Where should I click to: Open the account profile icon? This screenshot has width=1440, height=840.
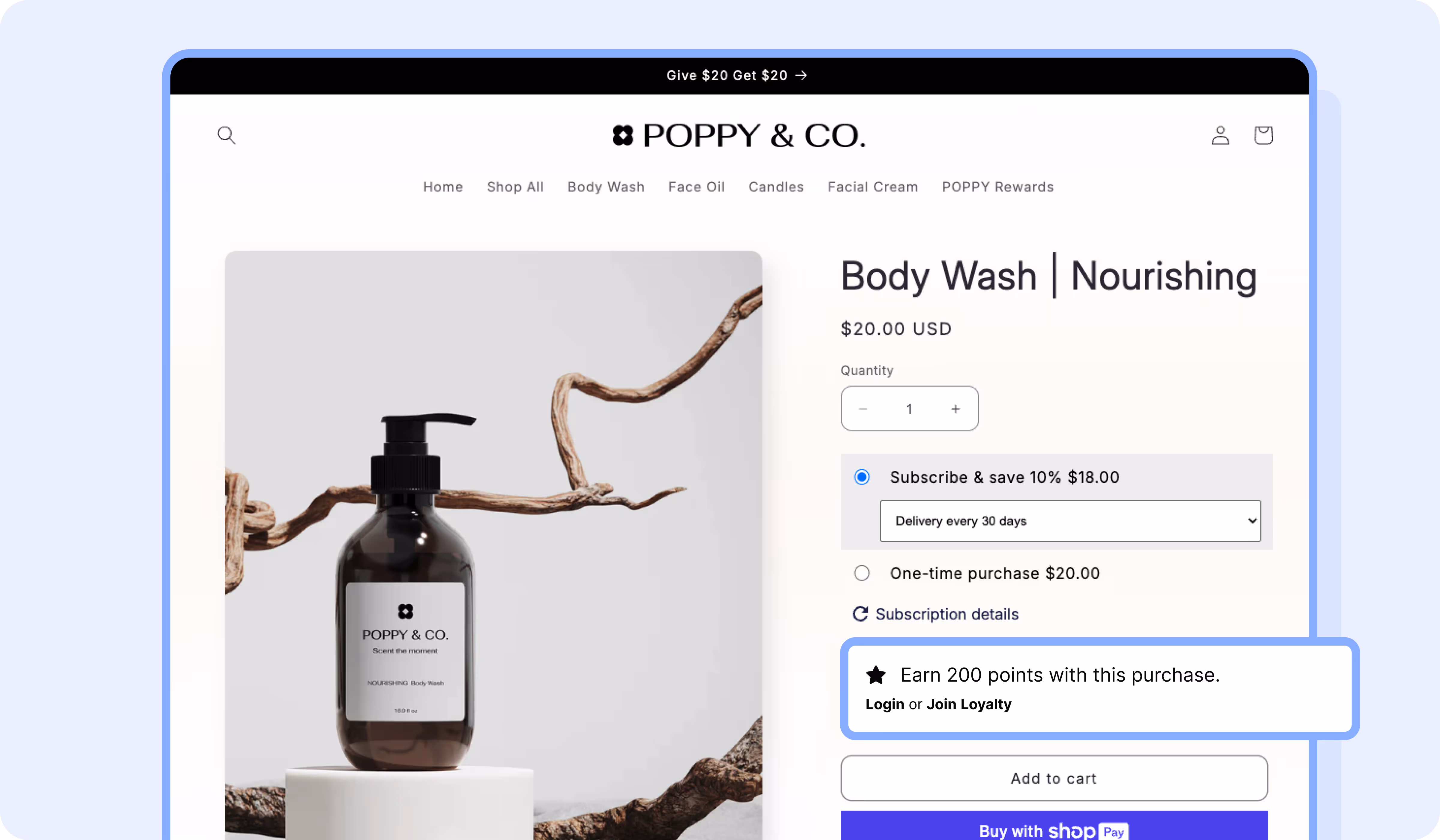pyautogui.click(x=1220, y=135)
